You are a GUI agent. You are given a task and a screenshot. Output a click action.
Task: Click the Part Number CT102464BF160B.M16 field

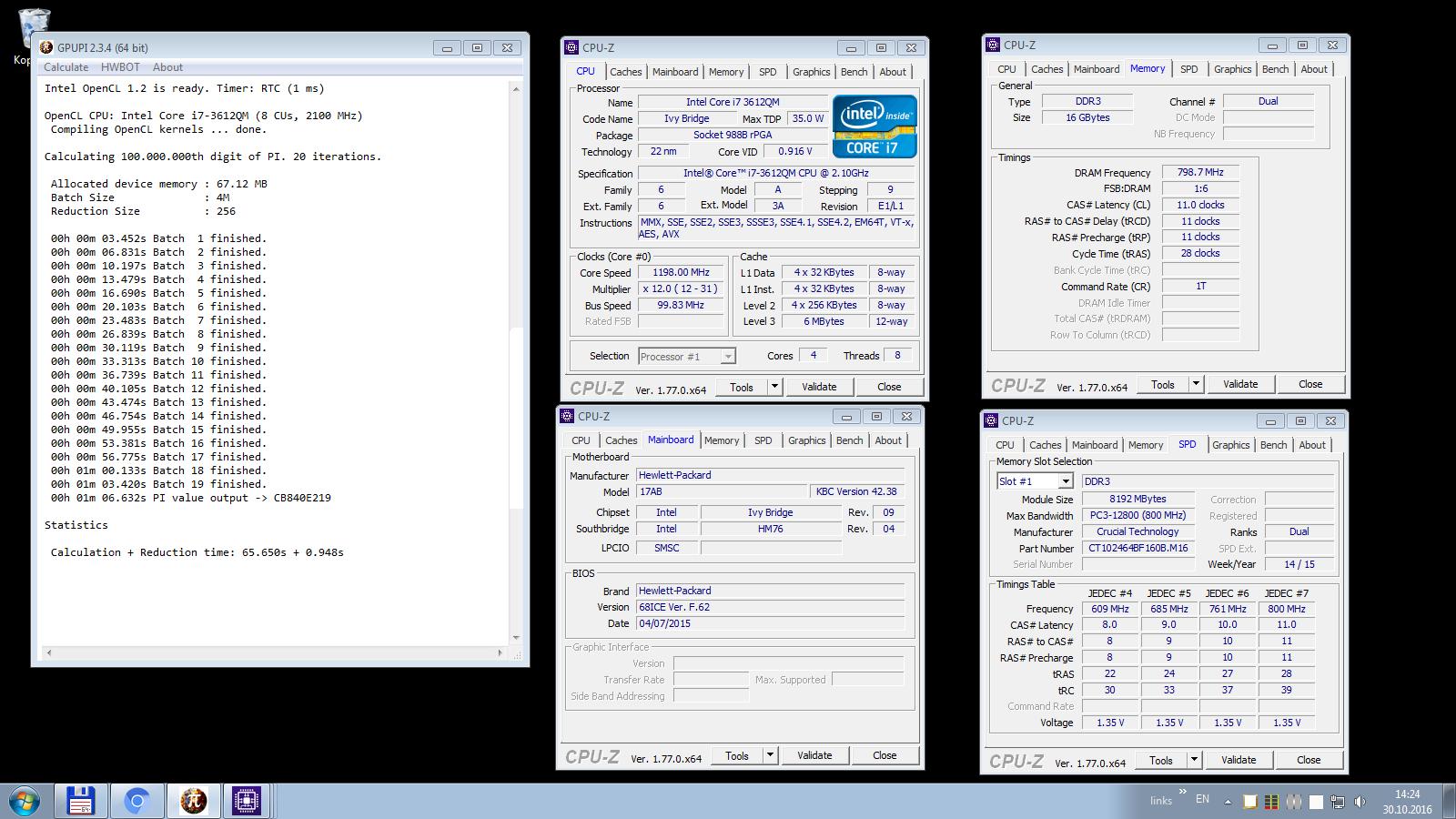click(1137, 548)
